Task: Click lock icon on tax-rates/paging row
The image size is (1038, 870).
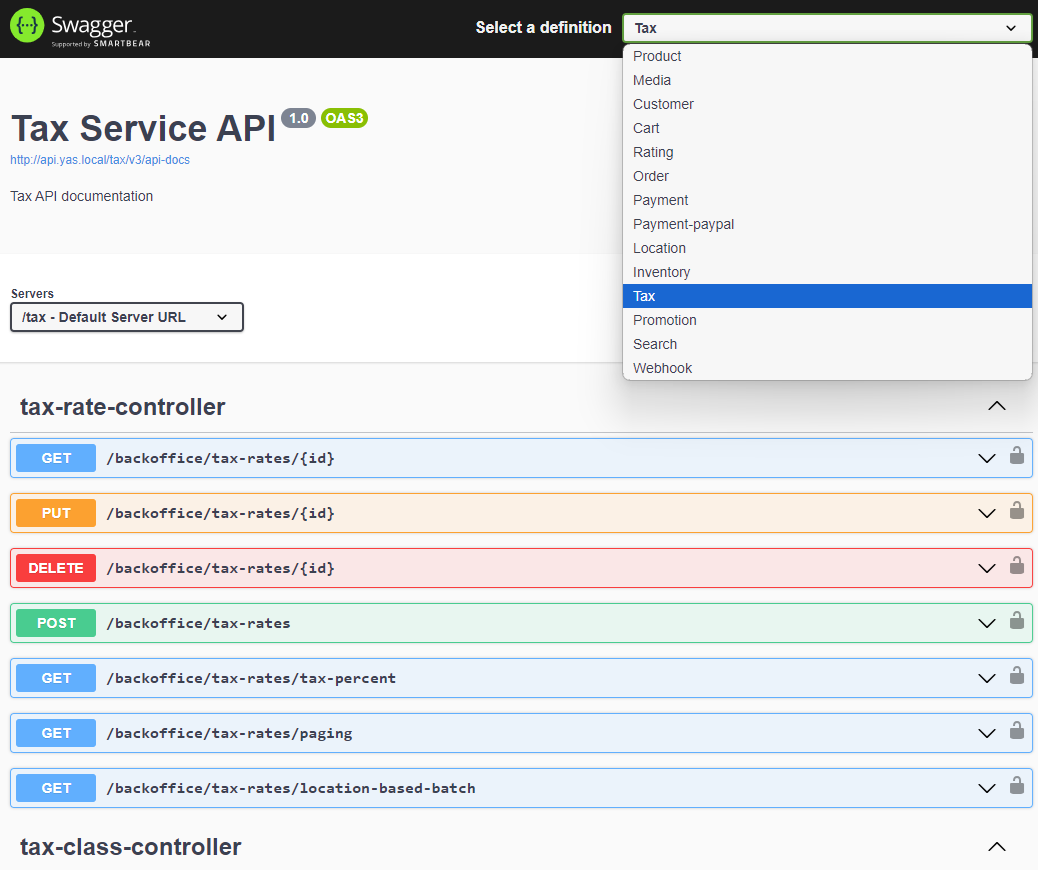Action: (x=1016, y=732)
